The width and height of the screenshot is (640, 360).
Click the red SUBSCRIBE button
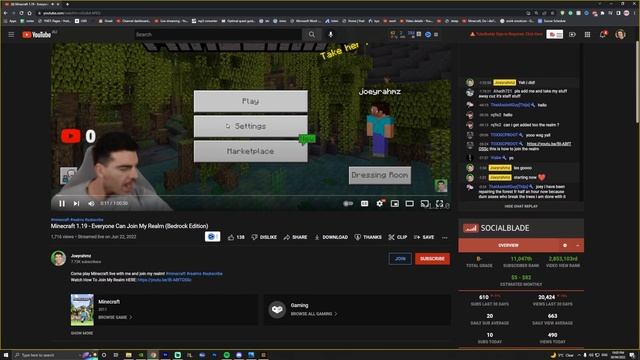(x=432, y=259)
